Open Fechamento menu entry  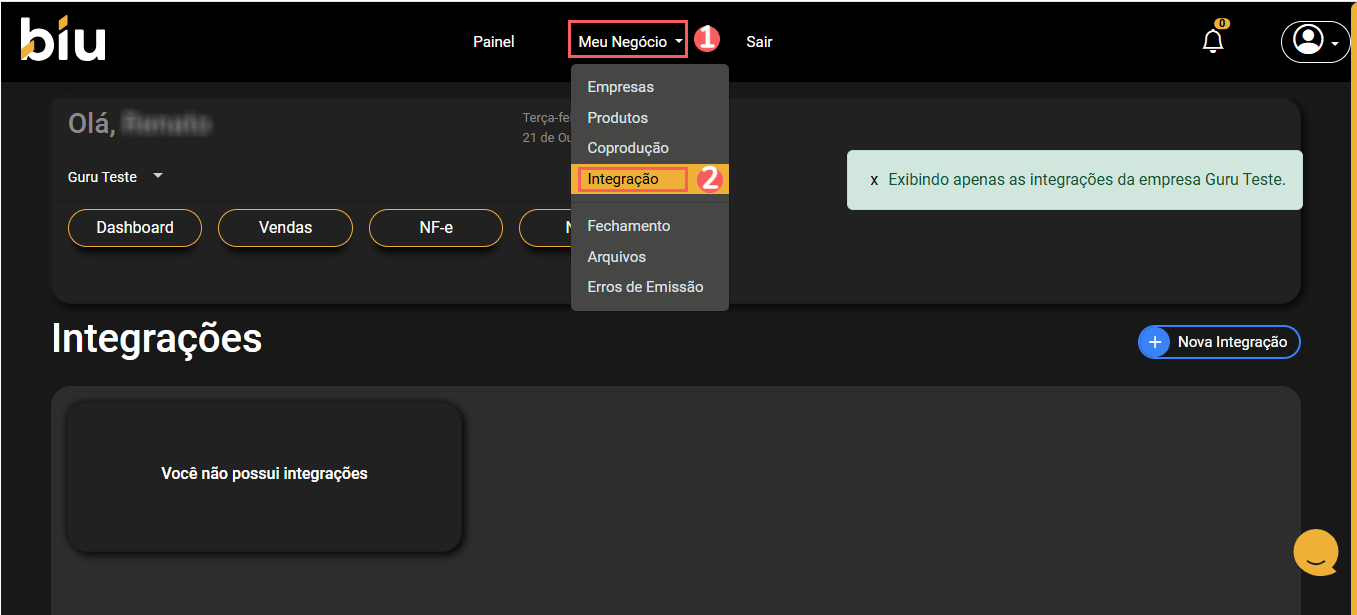(628, 226)
